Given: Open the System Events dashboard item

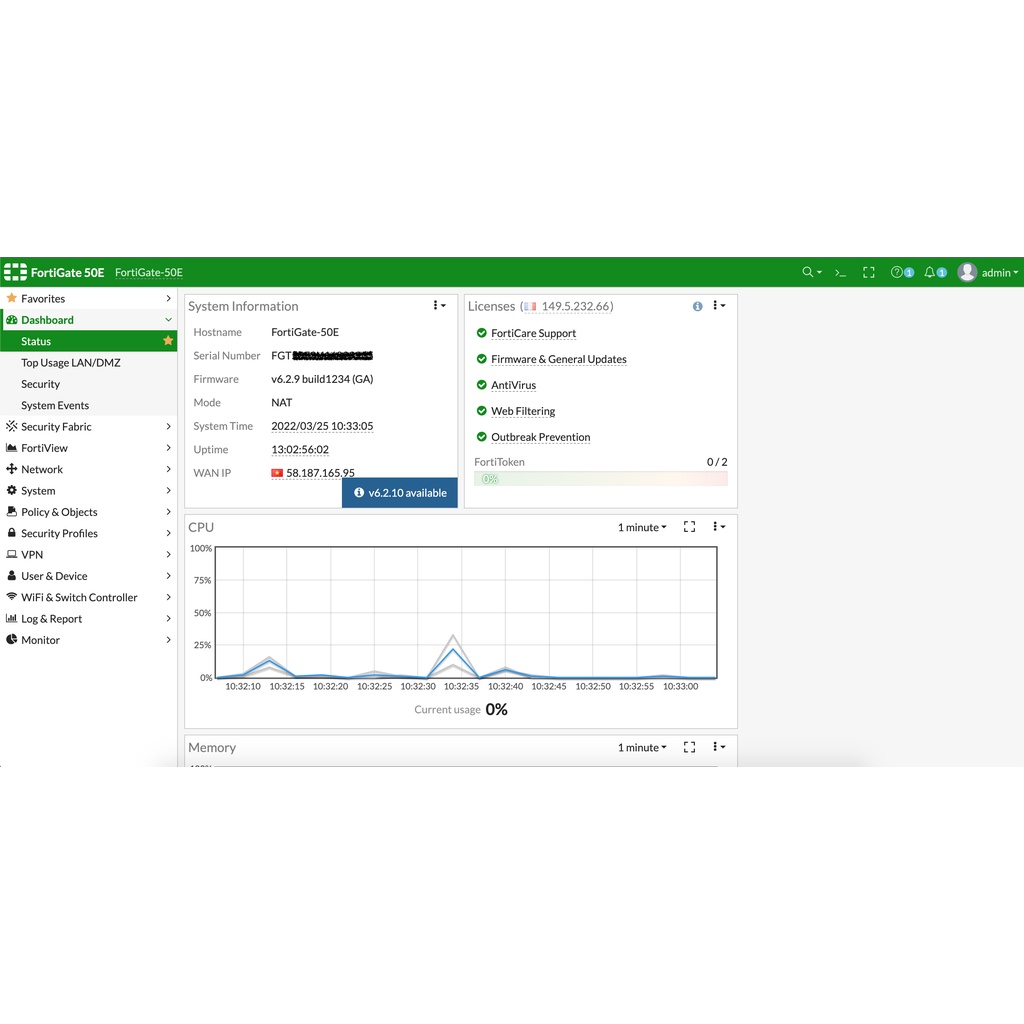Looking at the screenshot, I should click(x=88, y=405).
